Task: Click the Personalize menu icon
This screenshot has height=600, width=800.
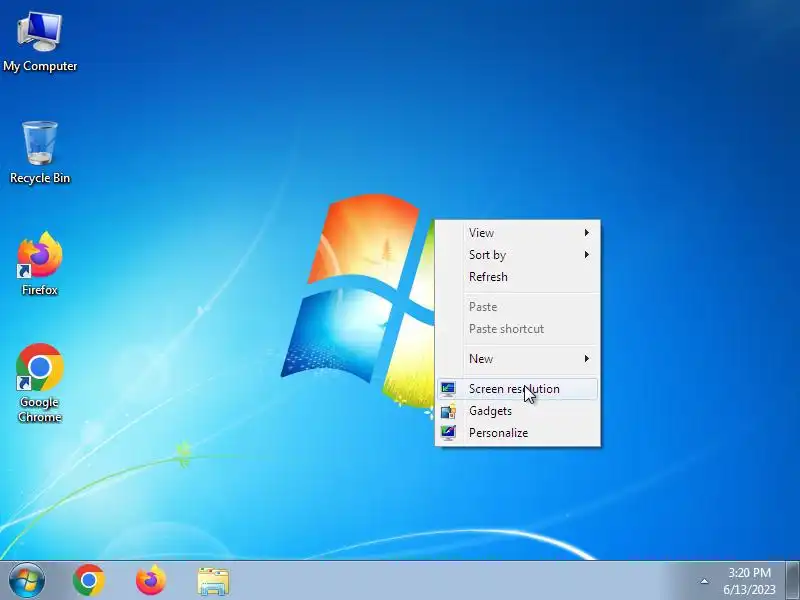Action: pos(448,433)
